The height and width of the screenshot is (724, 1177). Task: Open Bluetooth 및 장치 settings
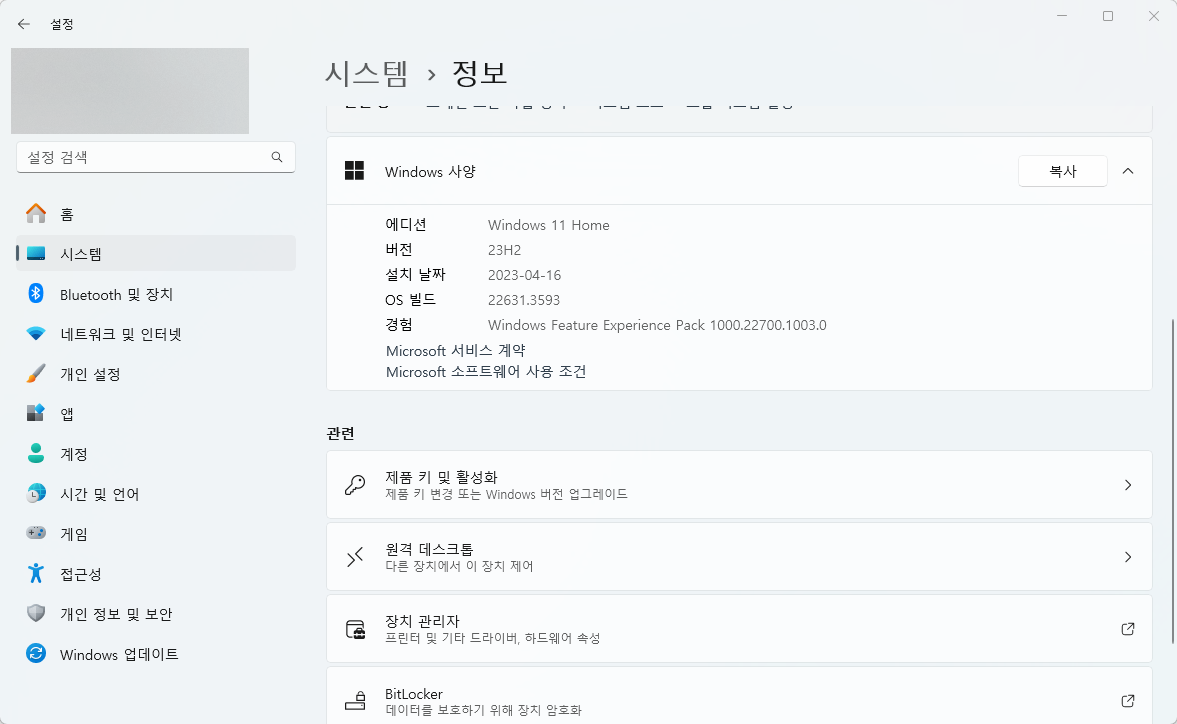click(x=156, y=294)
